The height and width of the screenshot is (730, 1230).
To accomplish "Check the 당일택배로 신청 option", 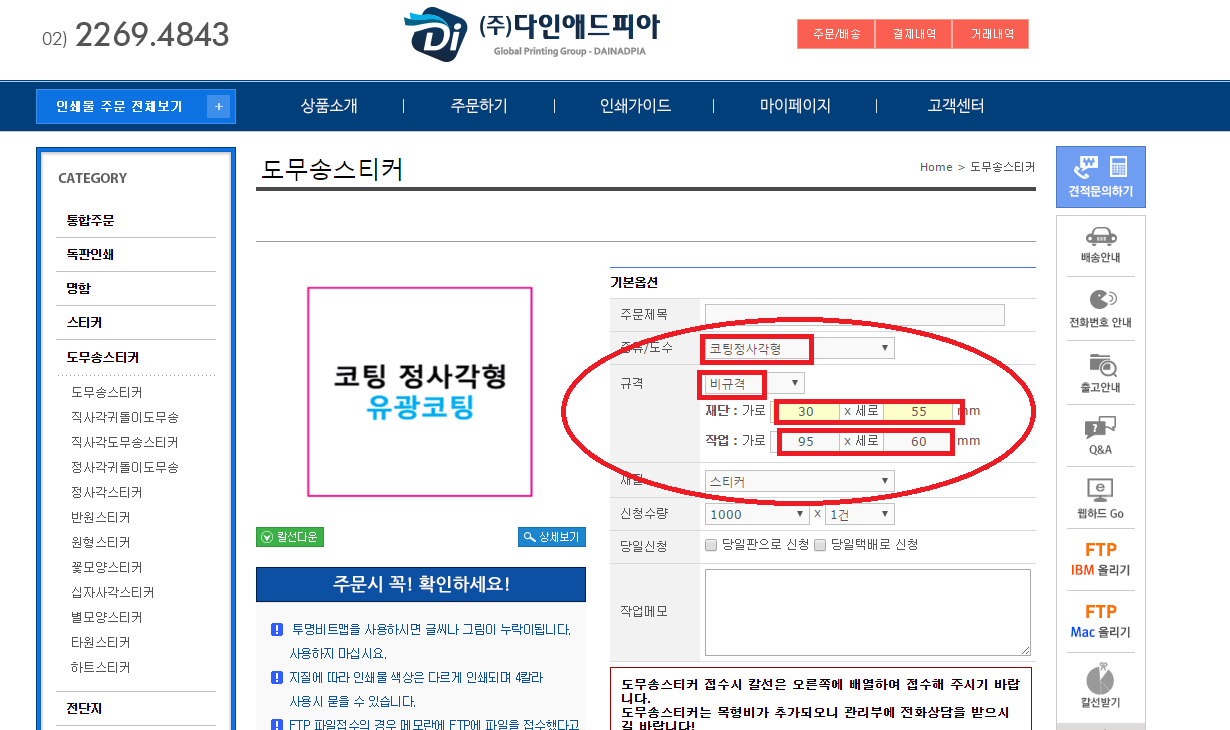I will (820, 545).
